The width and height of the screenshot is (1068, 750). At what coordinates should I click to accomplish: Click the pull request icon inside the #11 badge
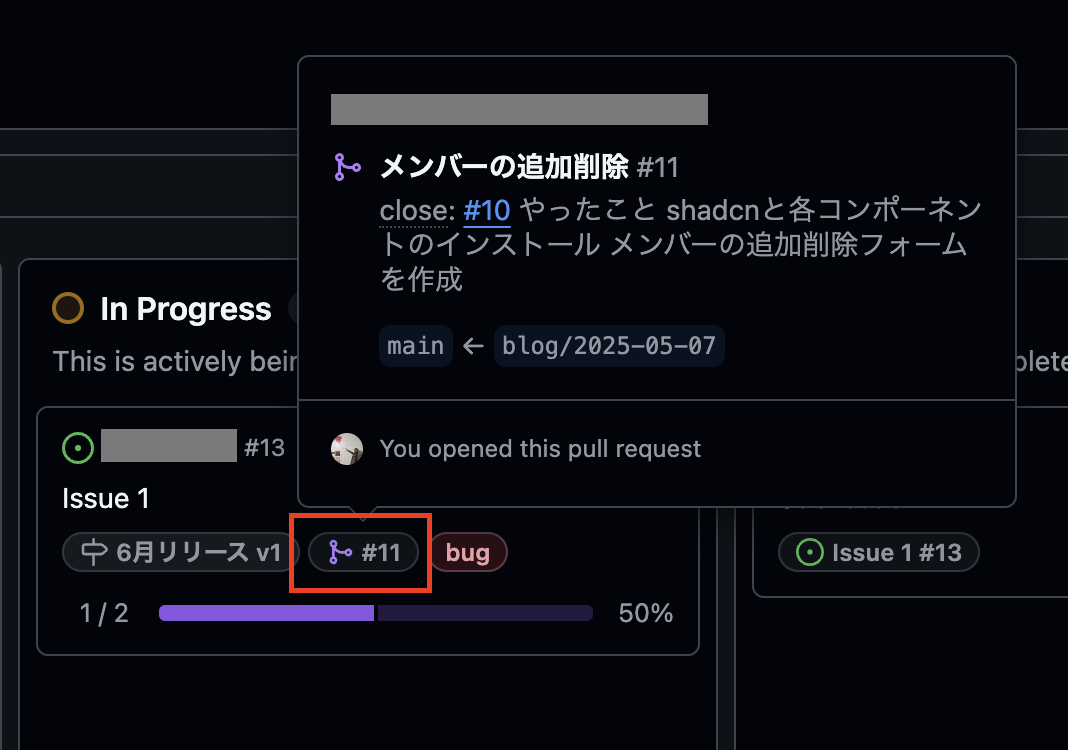338,552
